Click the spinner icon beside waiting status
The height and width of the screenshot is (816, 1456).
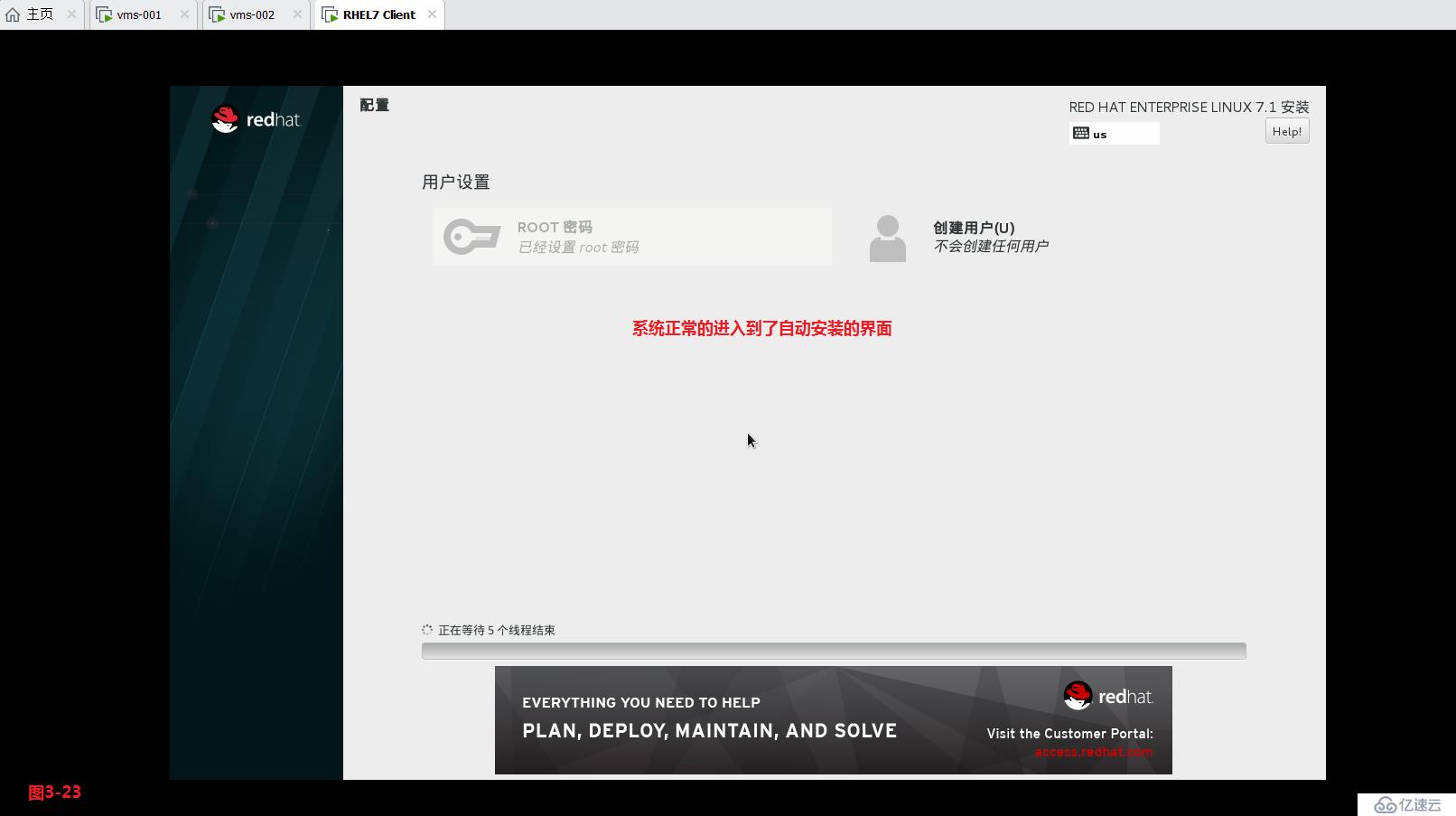pos(427,630)
